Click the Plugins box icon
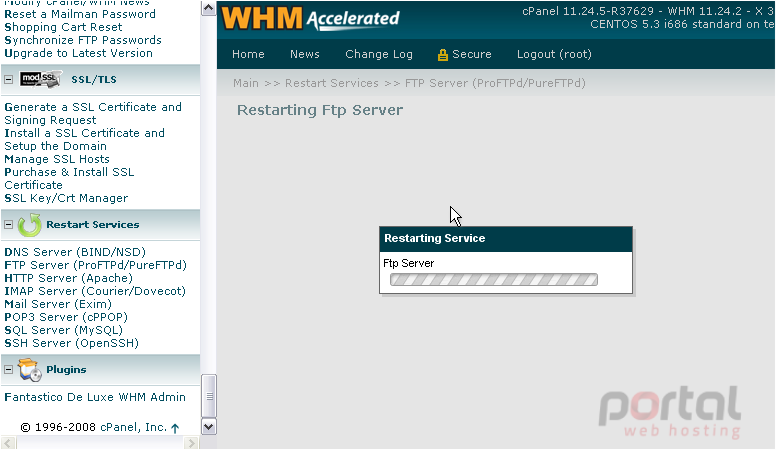Image resolution: width=776 pixels, height=450 pixels. click(x=29, y=370)
